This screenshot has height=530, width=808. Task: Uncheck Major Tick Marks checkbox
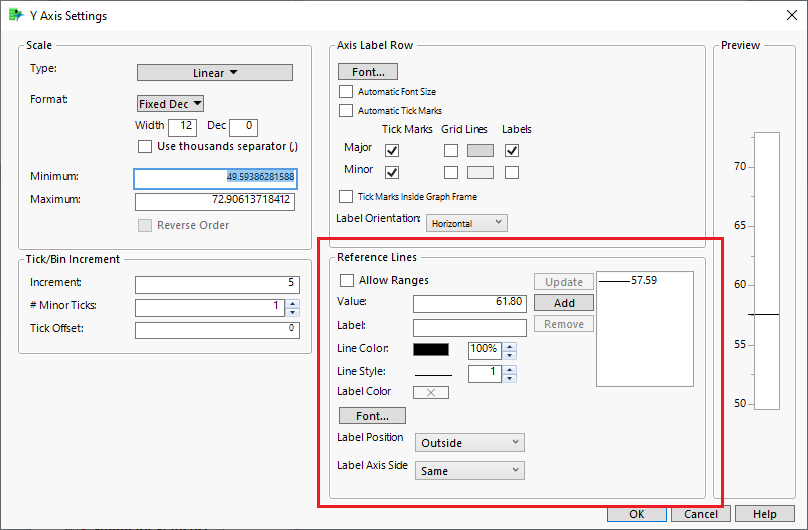(392, 150)
